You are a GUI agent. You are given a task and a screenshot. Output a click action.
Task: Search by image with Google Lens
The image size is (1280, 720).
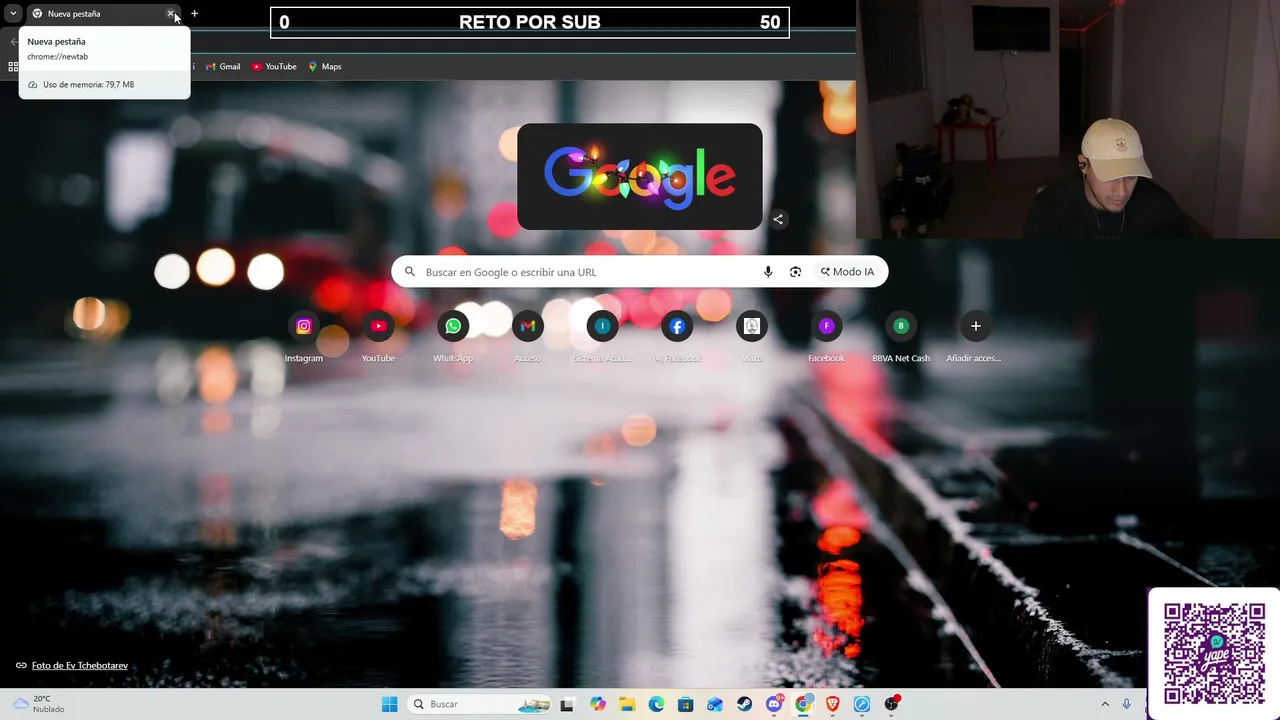pos(795,272)
